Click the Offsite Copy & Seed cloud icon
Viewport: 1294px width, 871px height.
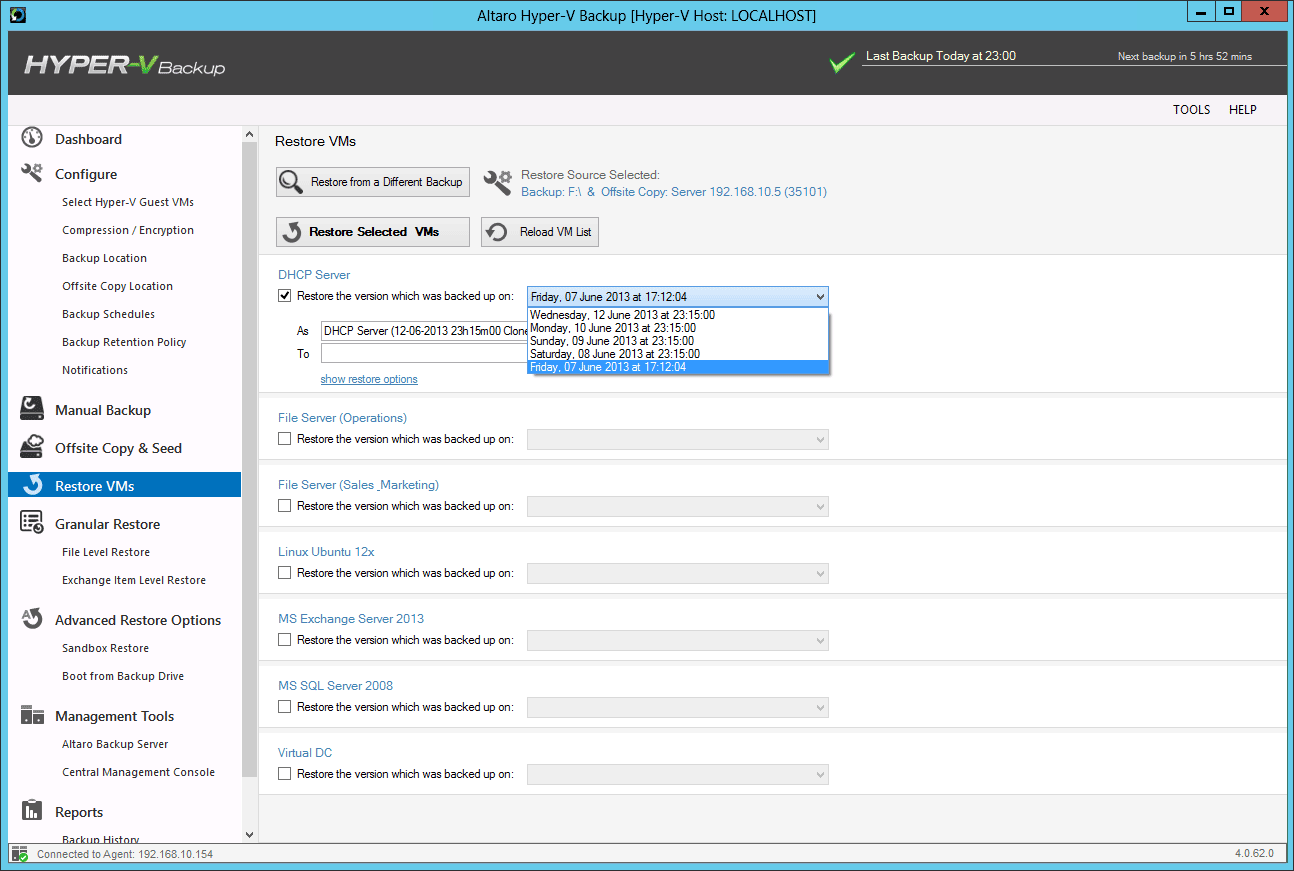coord(32,447)
